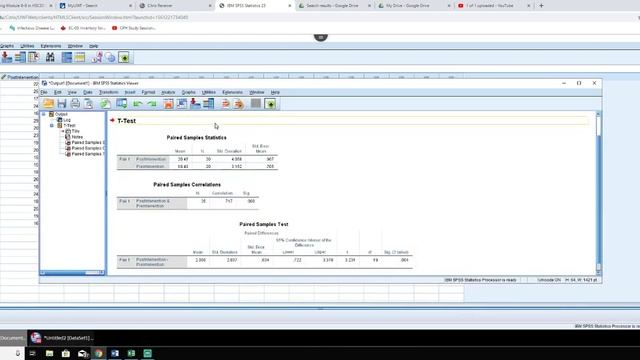Screen dimensions: 640x360
Task: Switch to the YouTube uploaded browser tab
Action: [493, 6]
